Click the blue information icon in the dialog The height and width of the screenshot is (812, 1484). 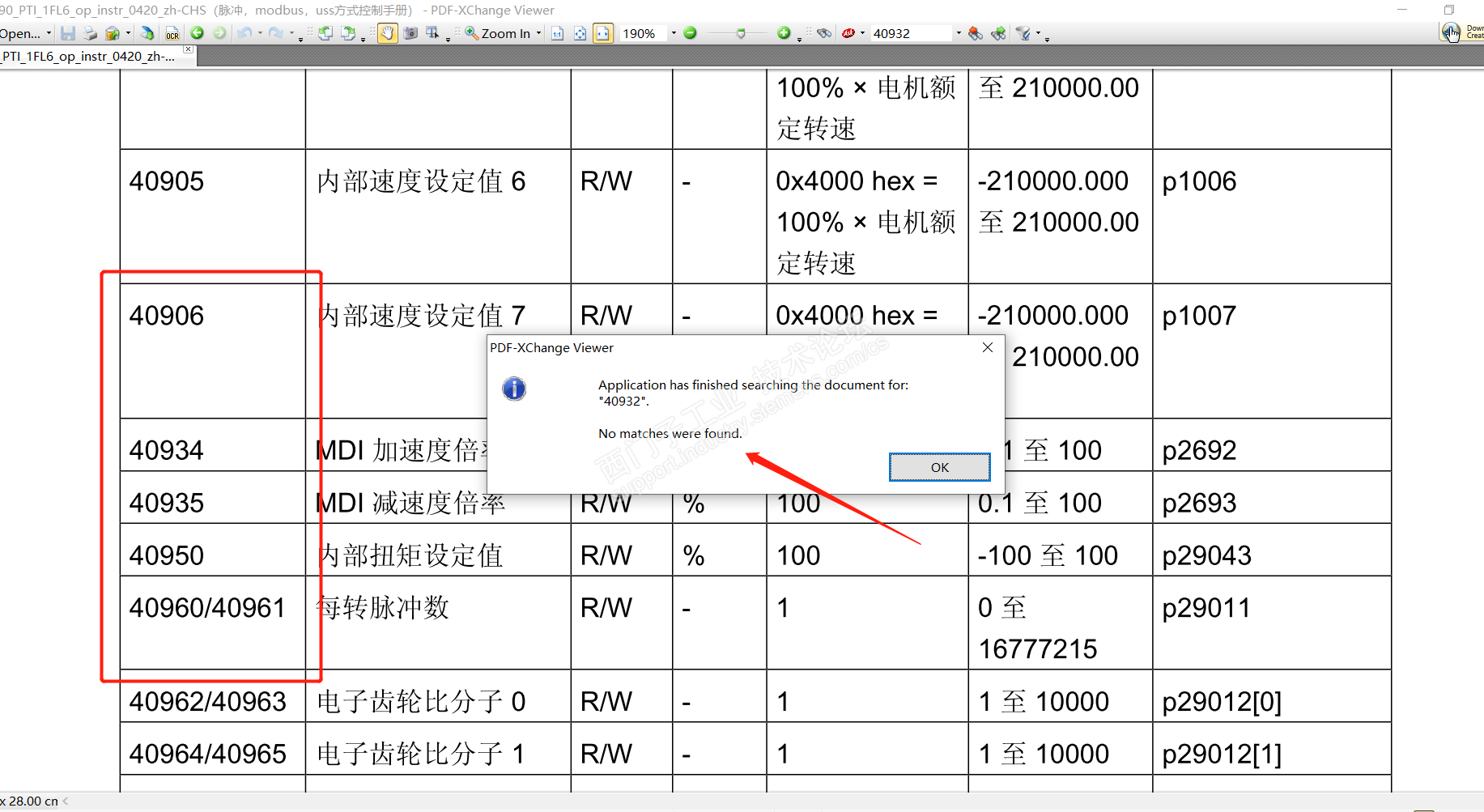pos(514,389)
